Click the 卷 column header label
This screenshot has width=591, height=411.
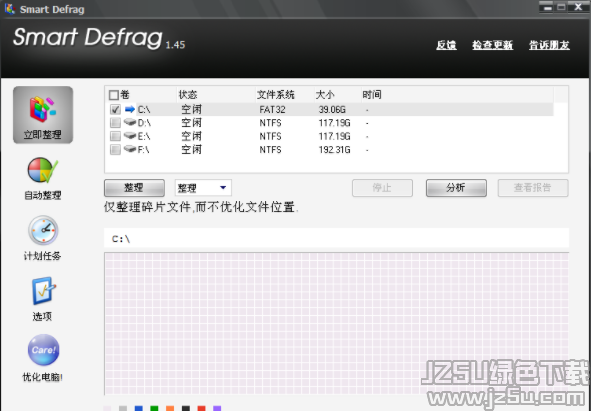point(125,95)
